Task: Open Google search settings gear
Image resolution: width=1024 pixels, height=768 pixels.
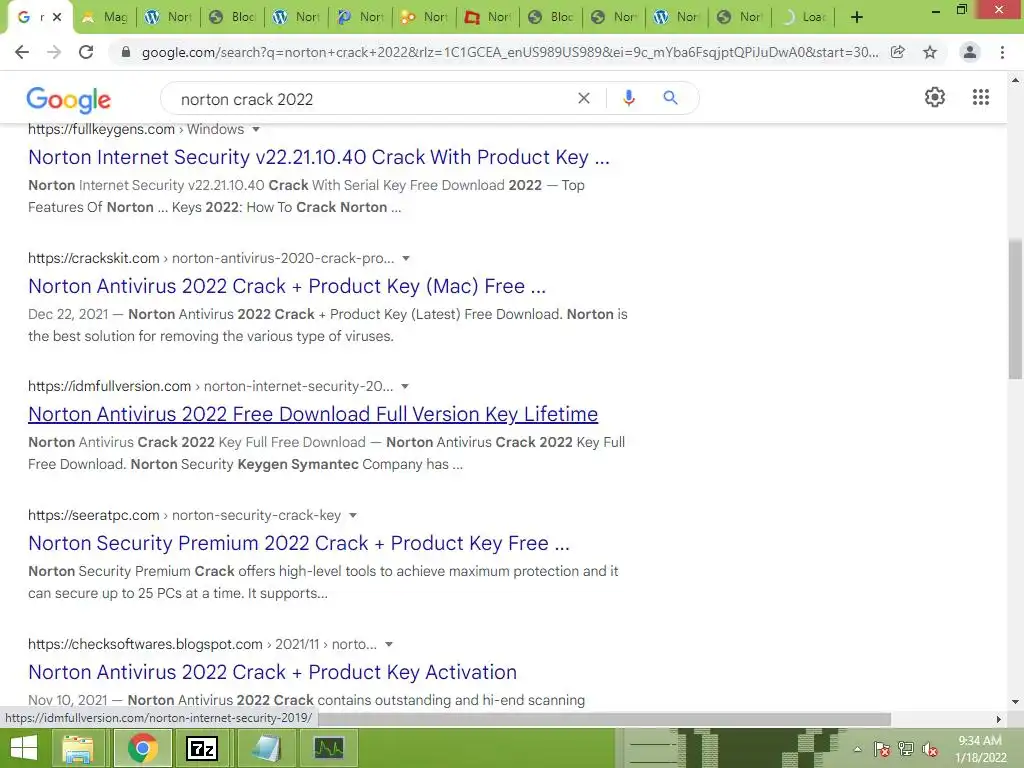Action: click(935, 97)
